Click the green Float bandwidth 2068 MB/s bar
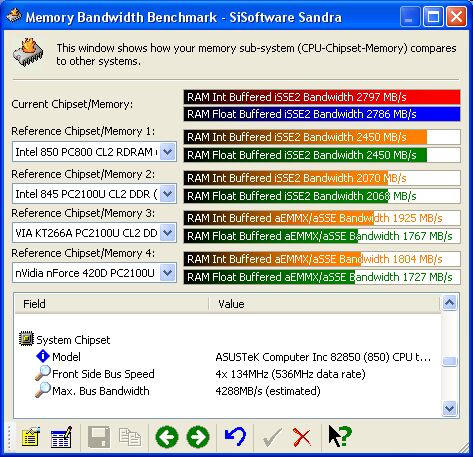Viewport: 473px width, 457px height. tap(322, 196)
